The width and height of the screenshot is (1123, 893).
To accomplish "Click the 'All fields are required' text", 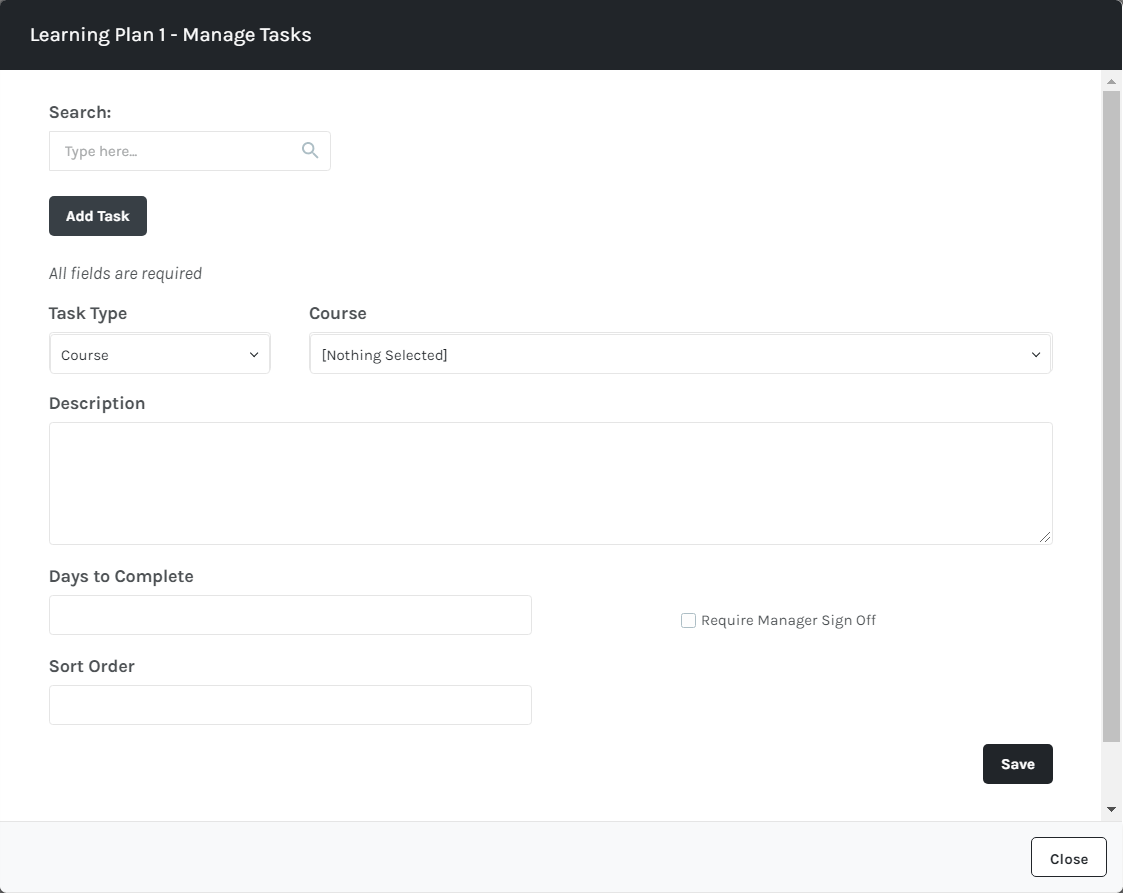I will point(125,274).
